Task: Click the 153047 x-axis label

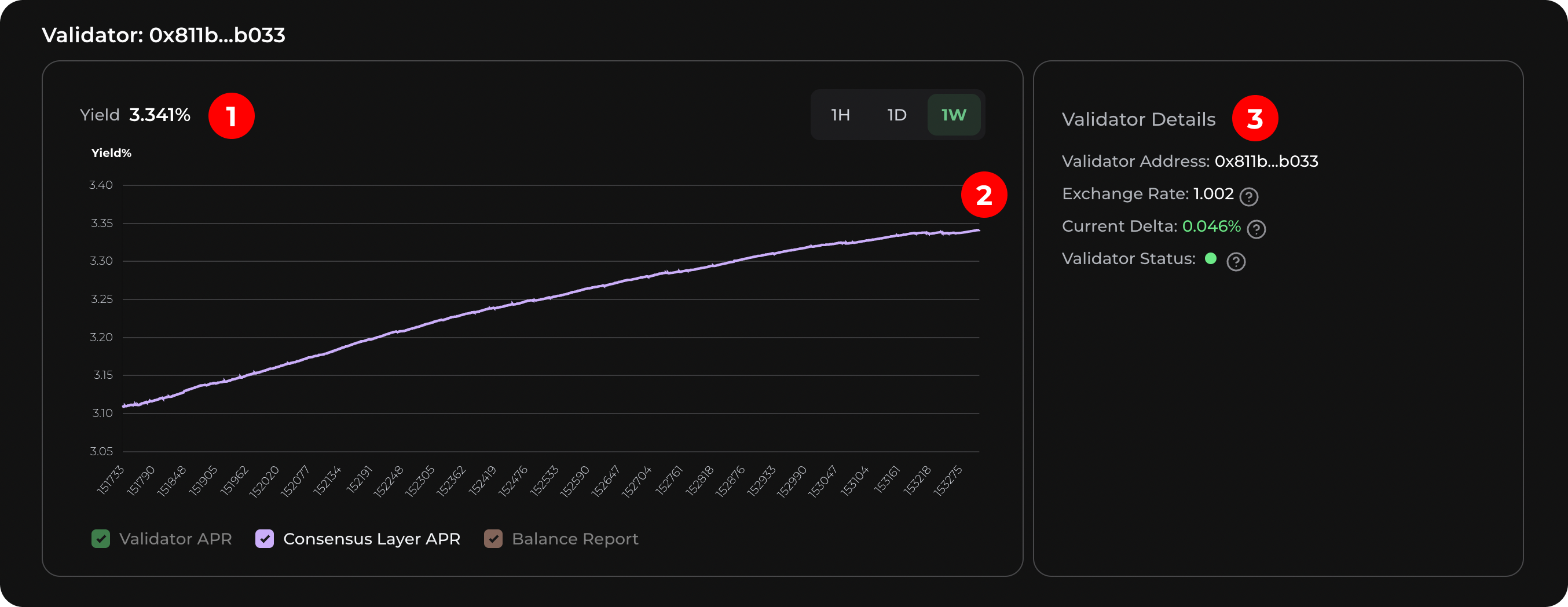Action: [823, 481]
